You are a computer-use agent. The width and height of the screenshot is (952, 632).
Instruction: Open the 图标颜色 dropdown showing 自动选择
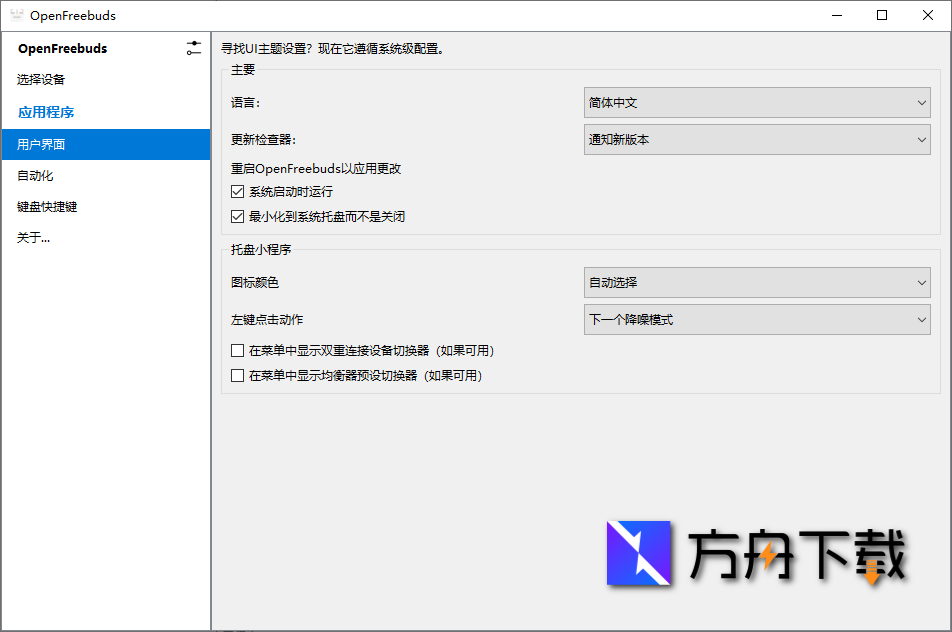[x=757, y=283]
